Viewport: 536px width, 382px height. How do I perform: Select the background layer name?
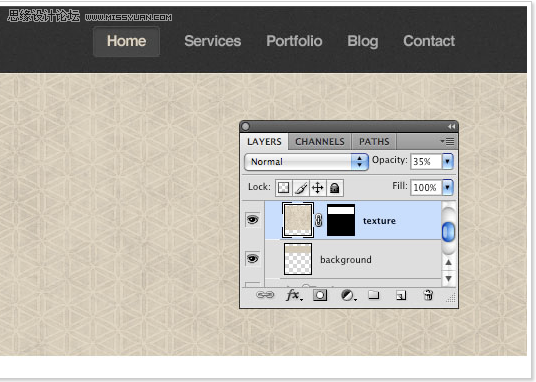pyautogui.click(x=346, y=260)
